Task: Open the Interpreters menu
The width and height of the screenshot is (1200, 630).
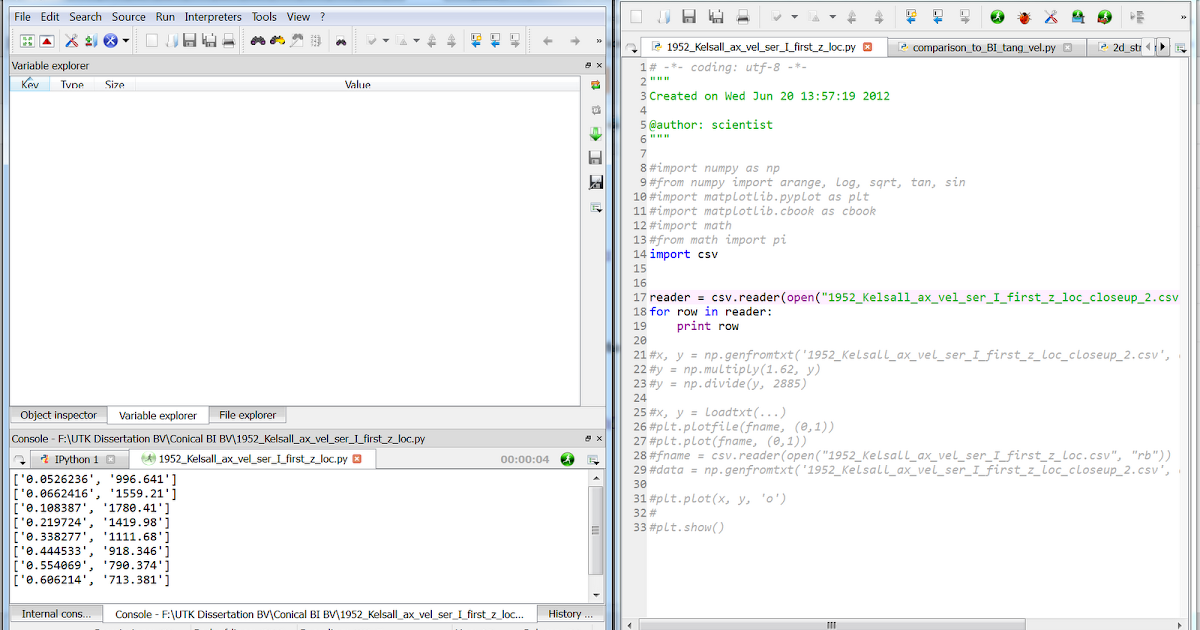Action: (x=213, y=17)
